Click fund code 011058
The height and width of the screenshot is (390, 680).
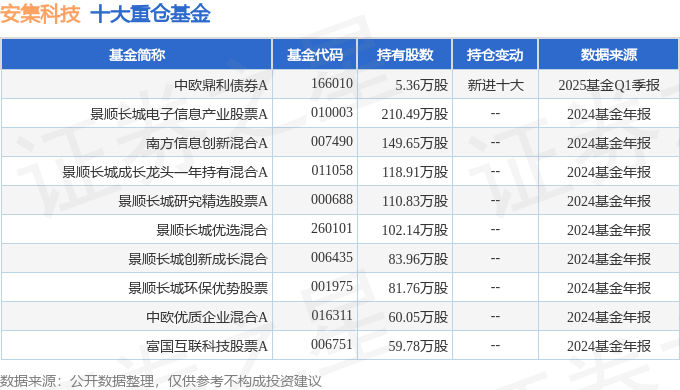tap(332, 170)
